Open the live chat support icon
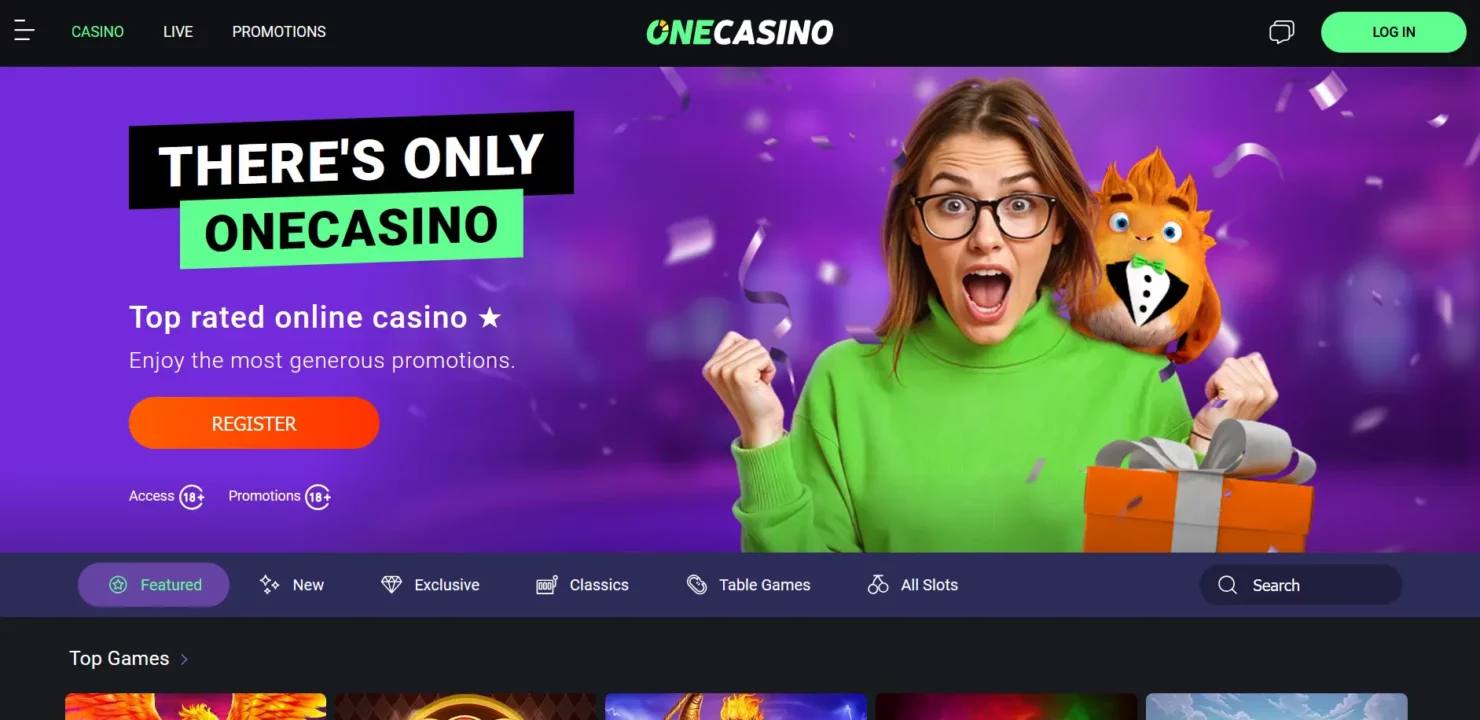 pyautogui.click(x=1281, y=32)
